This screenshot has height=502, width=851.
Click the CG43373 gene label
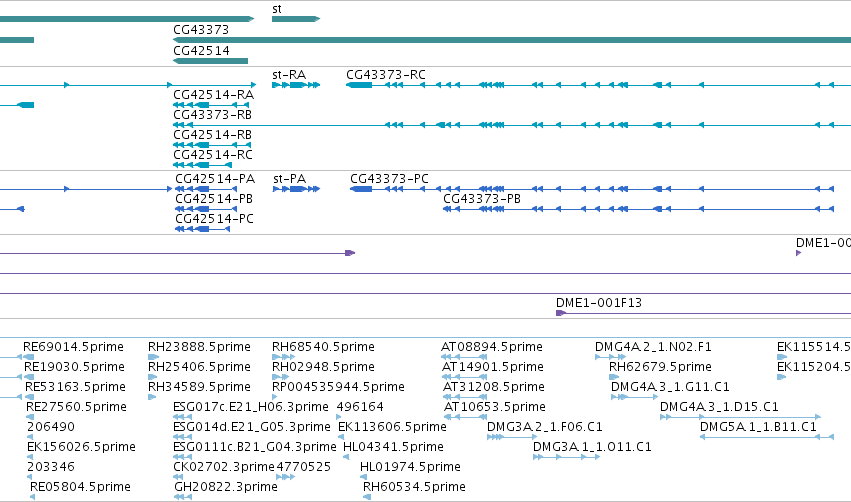tap(201, 30)
